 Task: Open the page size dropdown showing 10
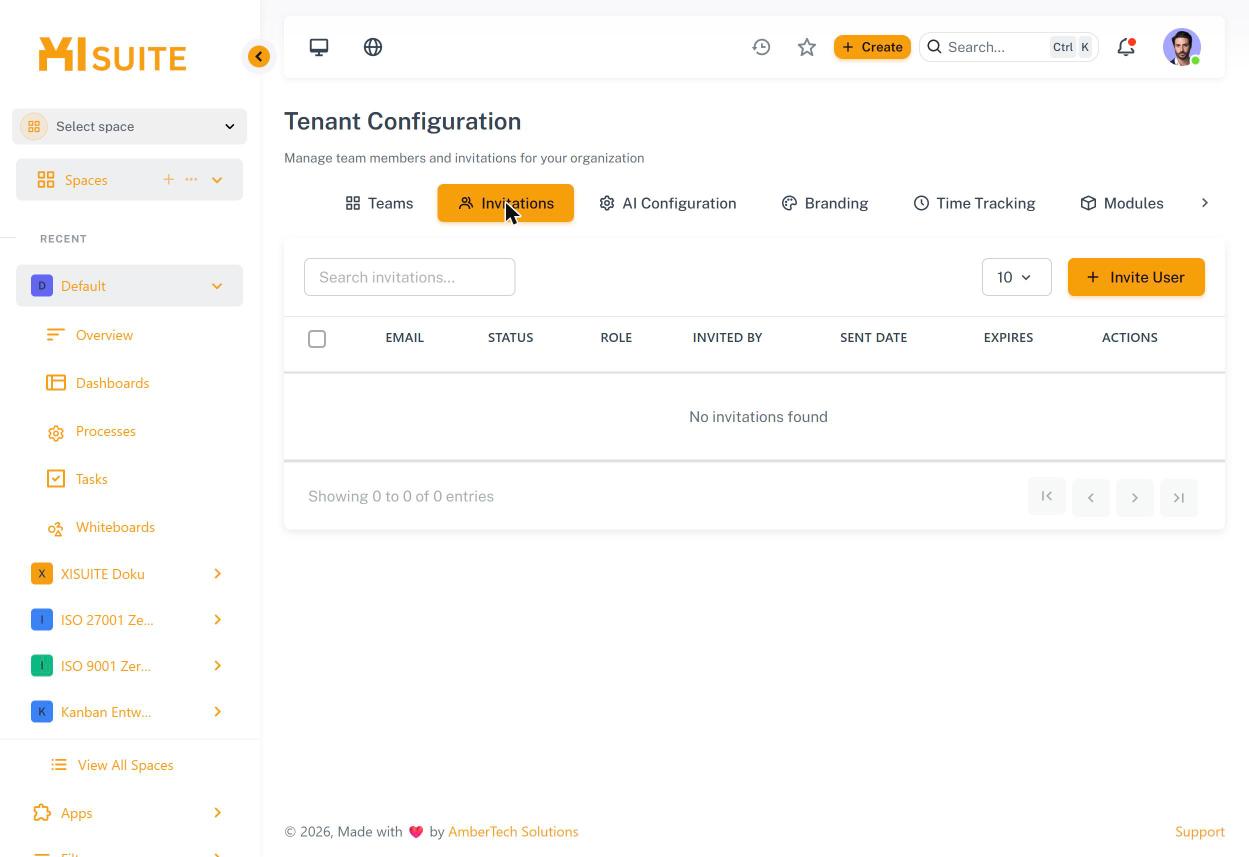tap(1016, 277)
